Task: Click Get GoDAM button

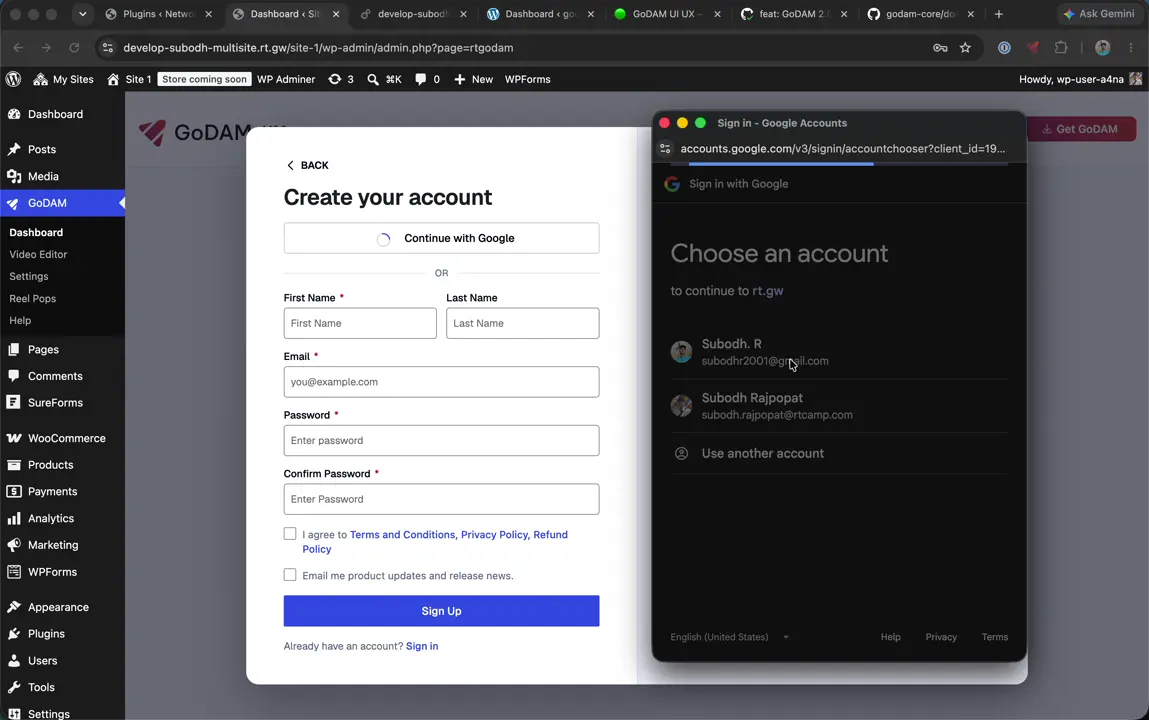Action: coord(1080,129)
